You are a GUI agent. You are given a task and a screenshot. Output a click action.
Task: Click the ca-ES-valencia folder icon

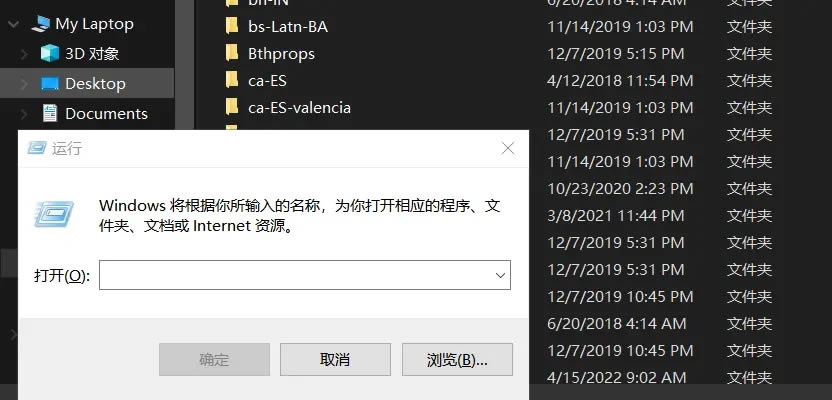[x=232, y=107]
